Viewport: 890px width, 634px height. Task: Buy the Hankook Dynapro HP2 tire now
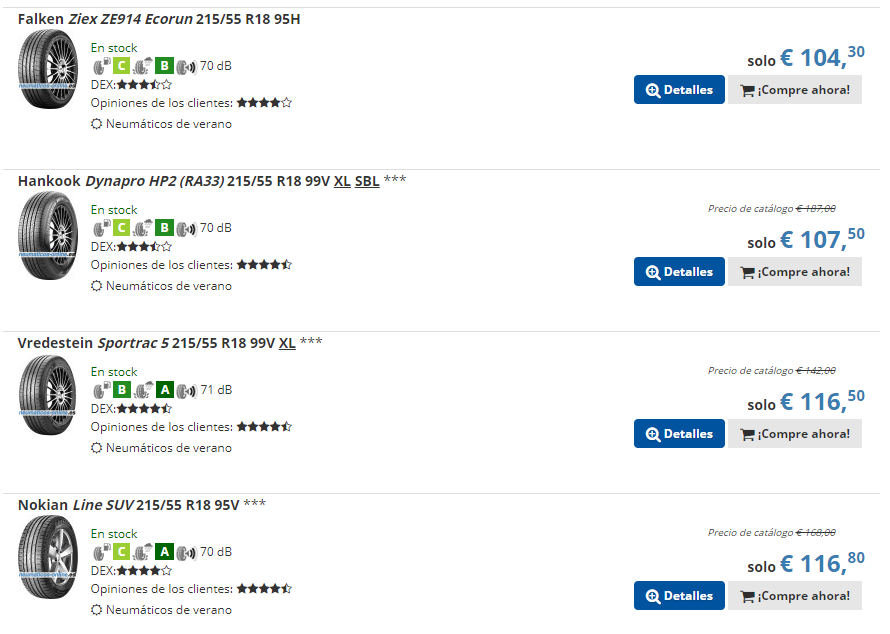coord(795,272)
